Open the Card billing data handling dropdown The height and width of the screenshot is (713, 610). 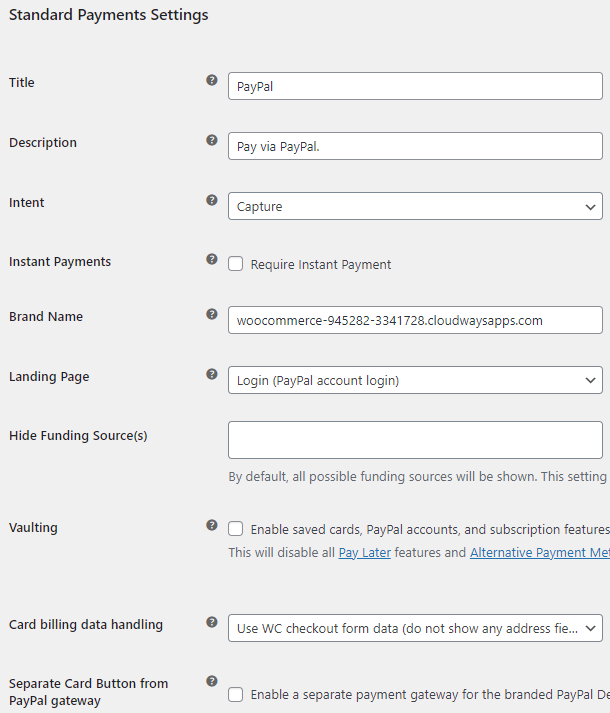tap(415, 628)
